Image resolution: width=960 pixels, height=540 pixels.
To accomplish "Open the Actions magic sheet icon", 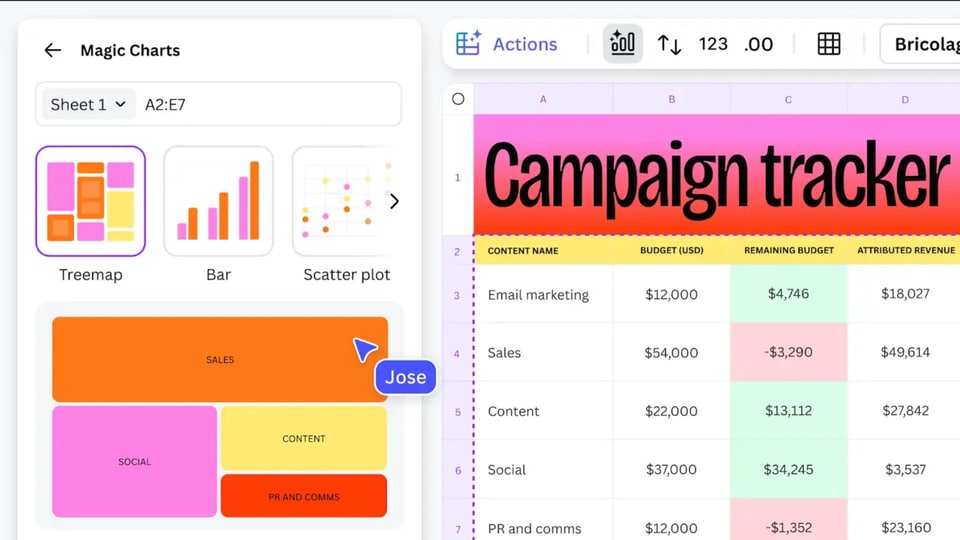I will click(468, 43).
